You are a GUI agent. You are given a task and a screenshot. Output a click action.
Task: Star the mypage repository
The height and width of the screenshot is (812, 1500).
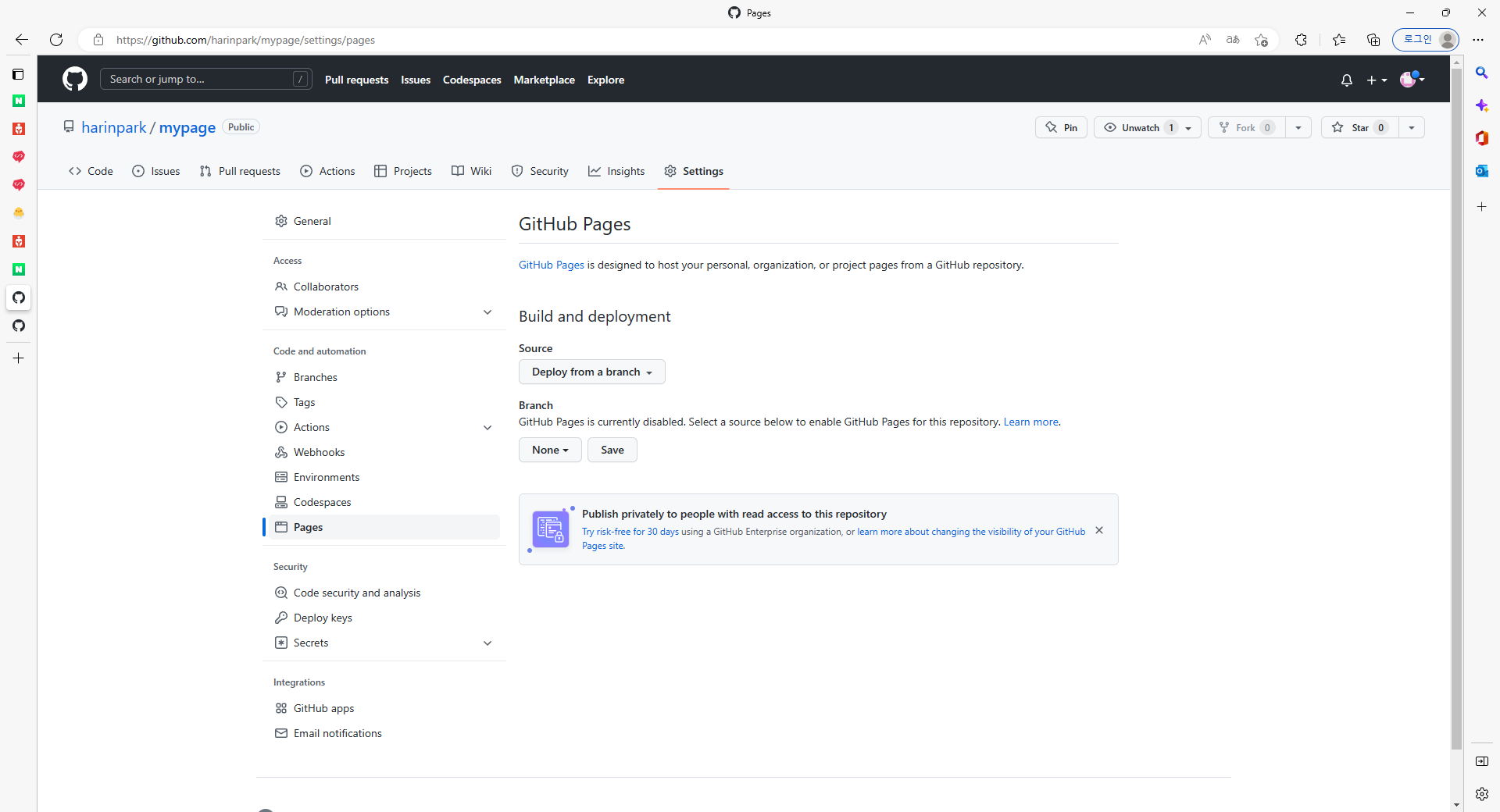1359,127
